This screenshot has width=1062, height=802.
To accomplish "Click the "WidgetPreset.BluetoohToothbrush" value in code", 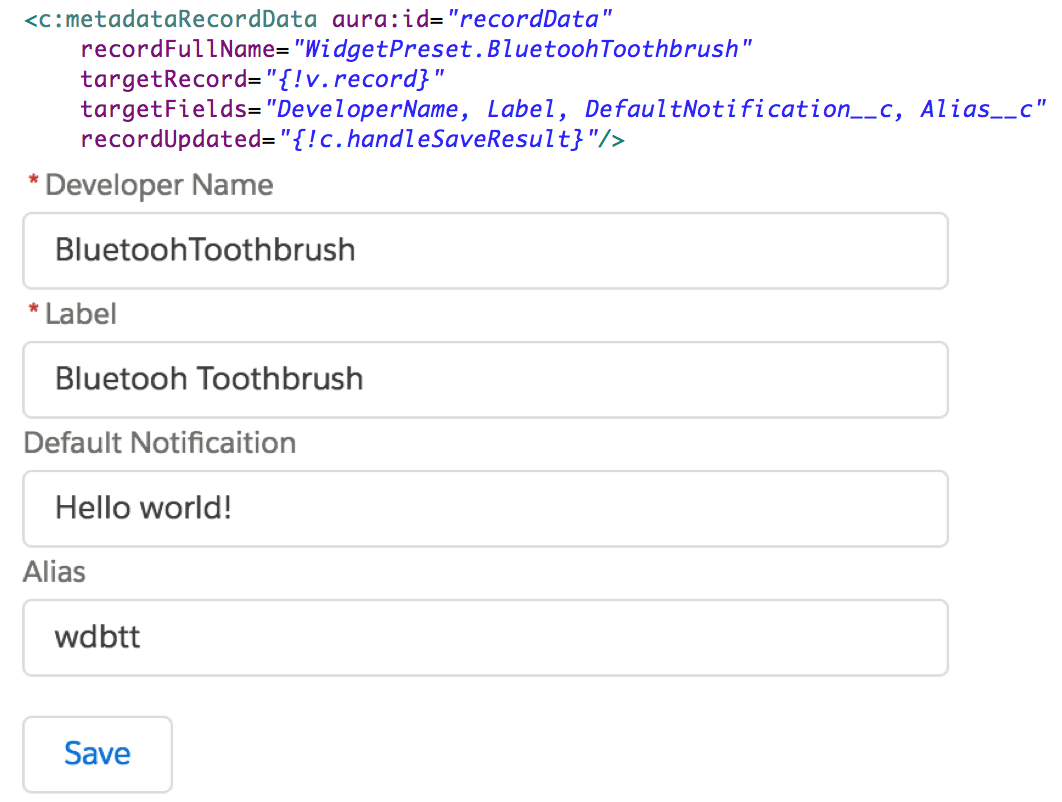I will point(522,49).
